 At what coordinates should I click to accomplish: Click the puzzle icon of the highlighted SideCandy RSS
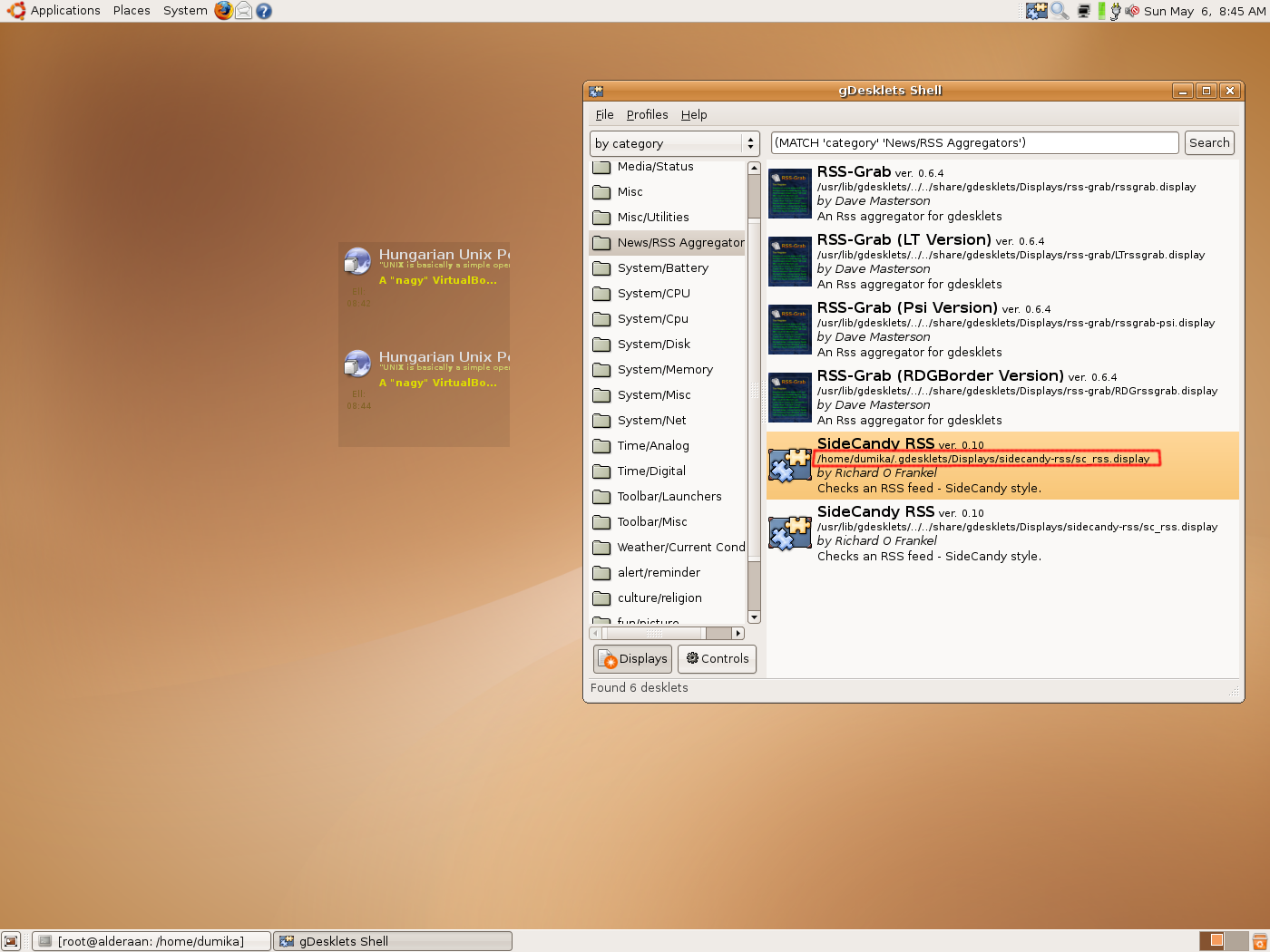pyautogui.click(x=790, y=465)
